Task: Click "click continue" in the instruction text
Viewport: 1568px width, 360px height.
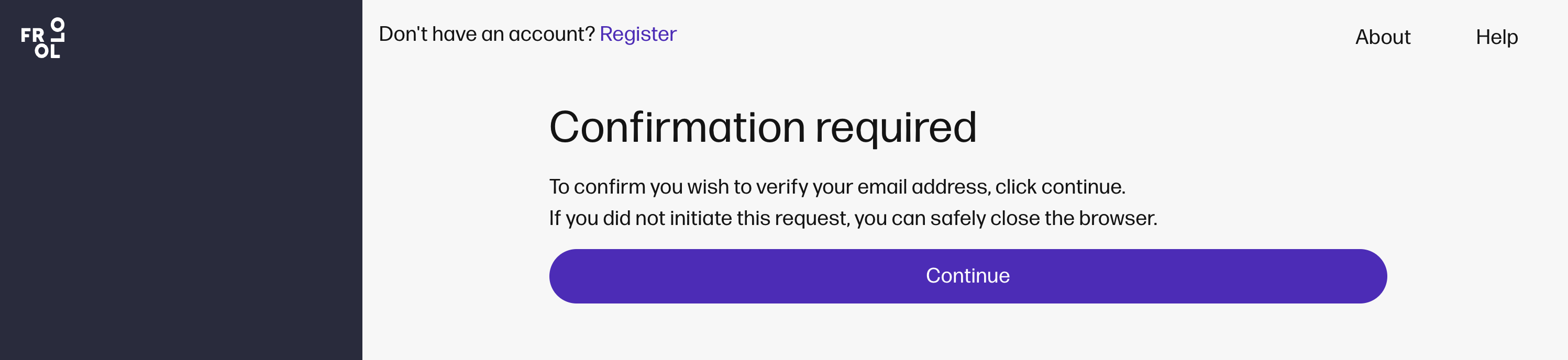Action: (1060, 187)
